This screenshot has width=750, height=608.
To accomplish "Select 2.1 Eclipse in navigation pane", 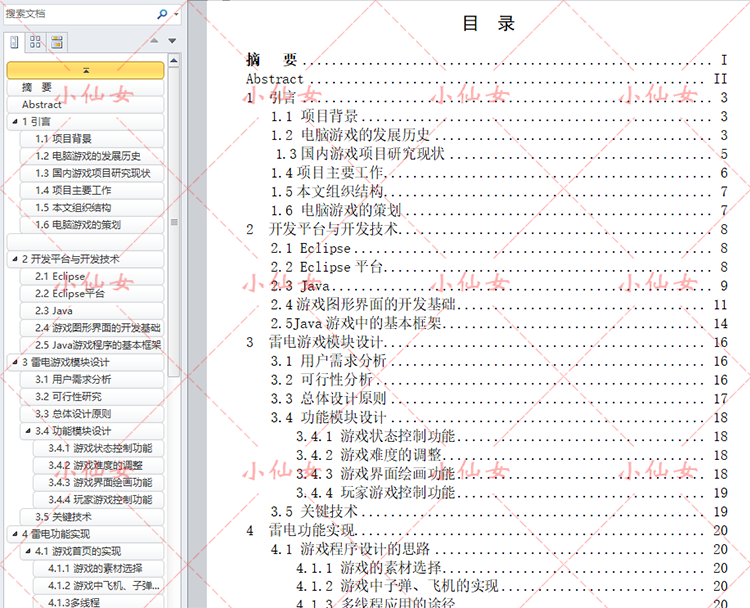I will 92,276.
